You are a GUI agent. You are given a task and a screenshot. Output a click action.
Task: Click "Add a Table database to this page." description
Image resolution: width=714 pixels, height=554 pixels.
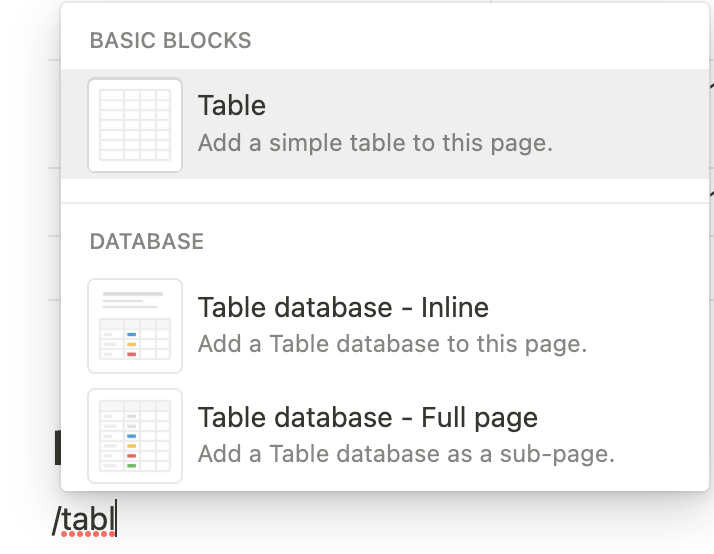[393, 344]
